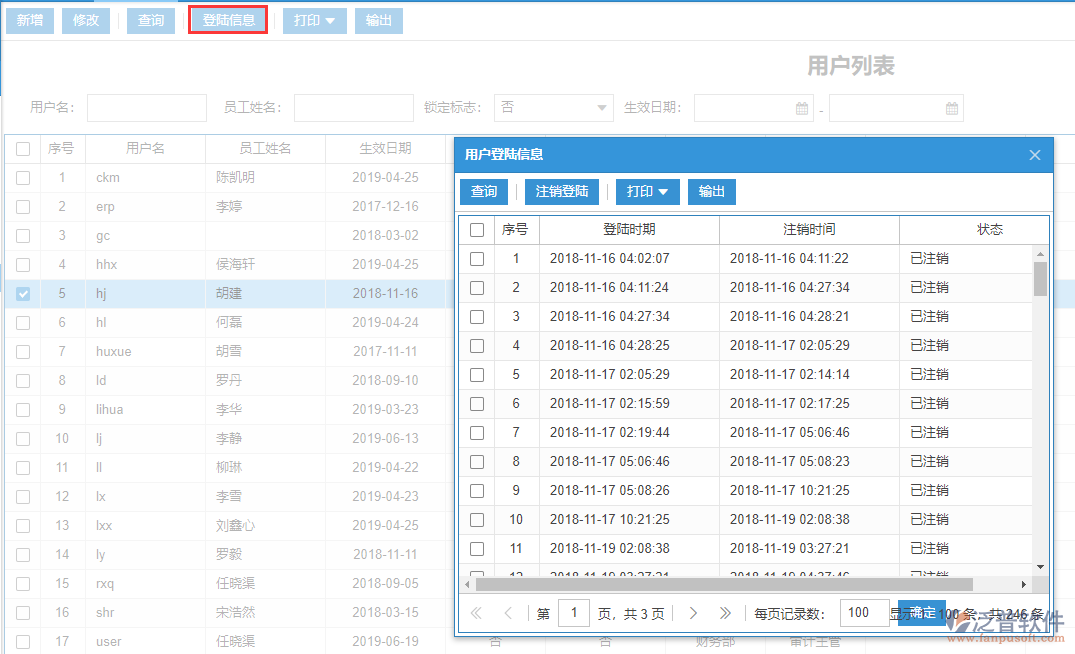This screenshot has width=1075, height=654.
Task: Select the highlighted 登陆信息 toolbar item
Action: 227,20
